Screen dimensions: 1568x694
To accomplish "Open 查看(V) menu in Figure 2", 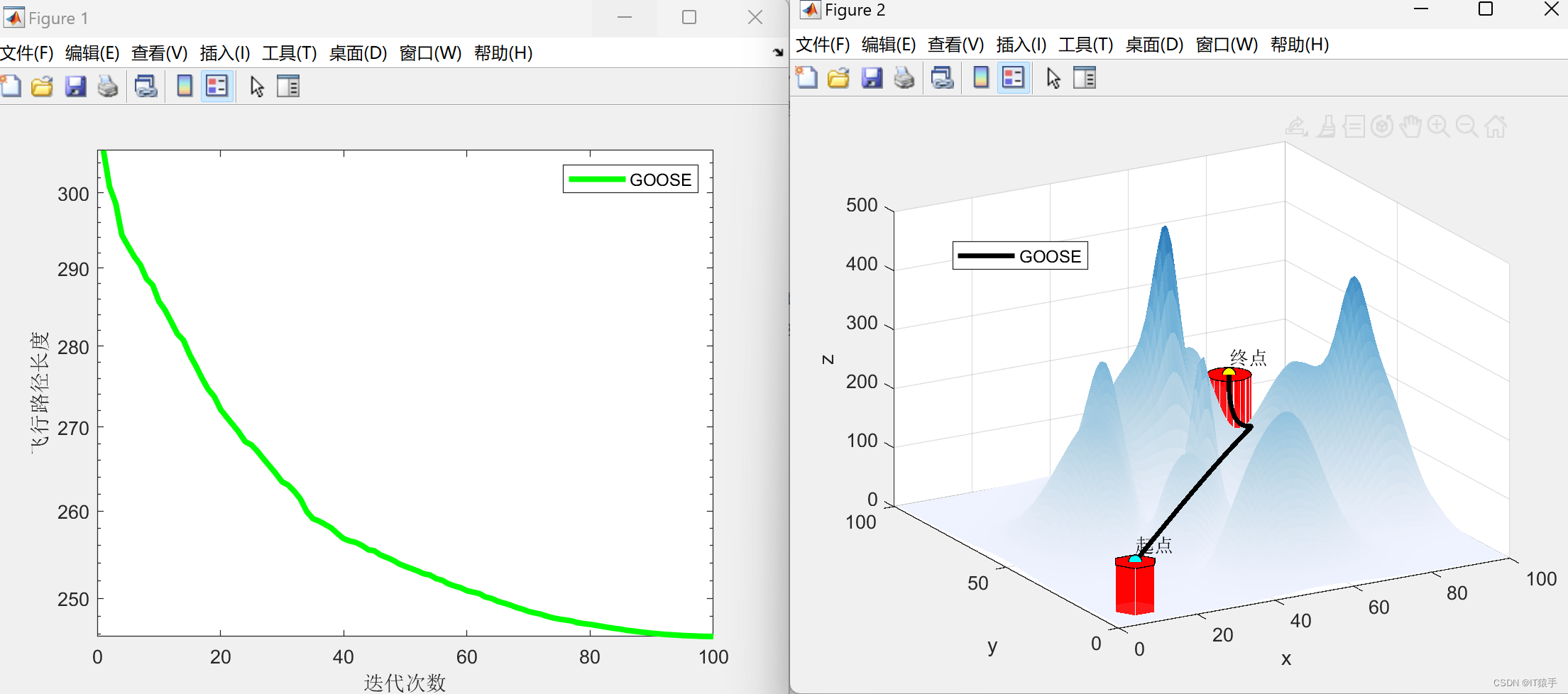I will [x=955, y=45].
